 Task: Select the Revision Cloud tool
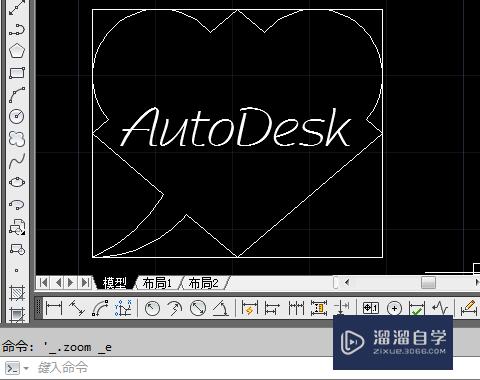(17, 139)
